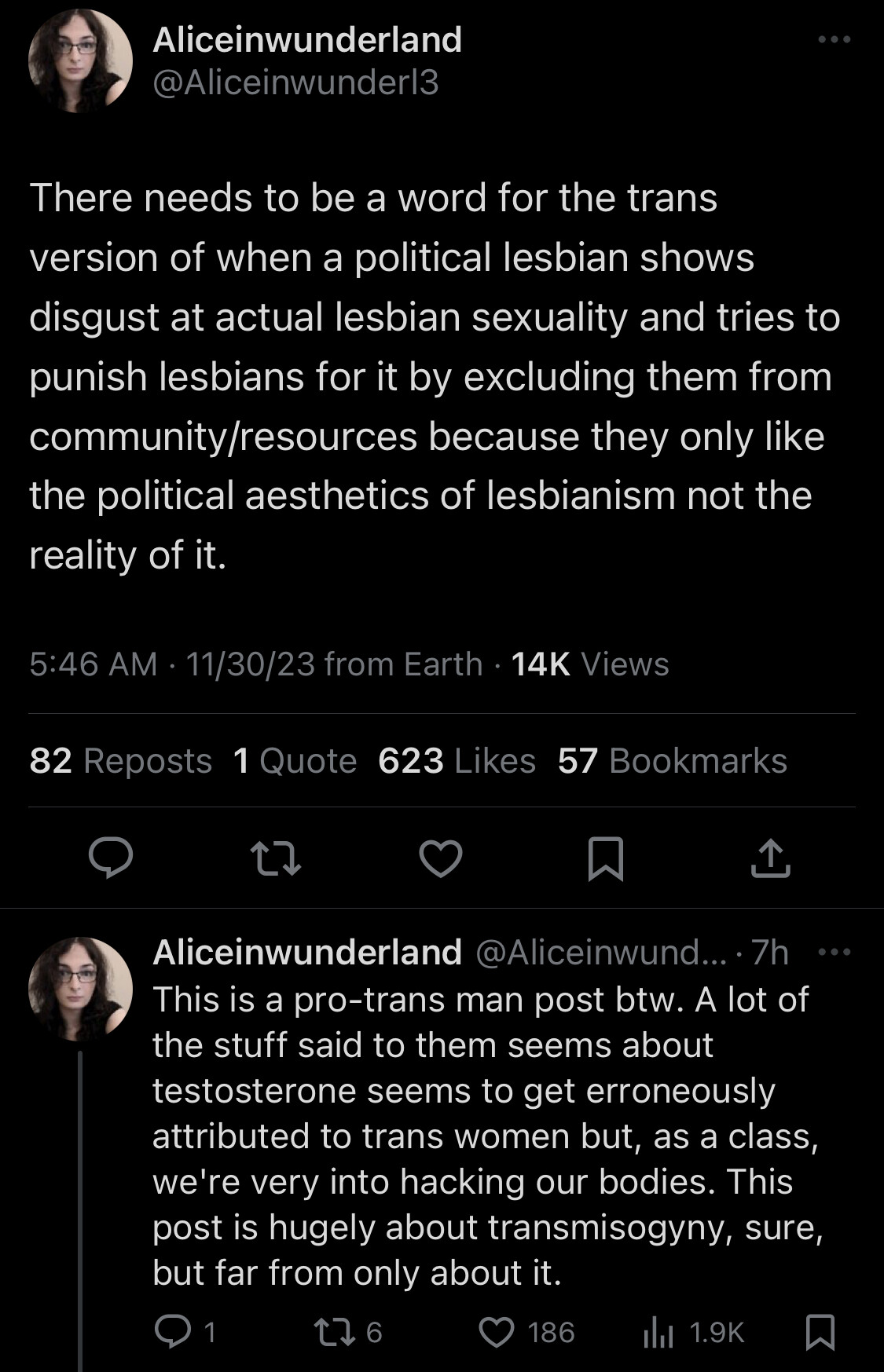Share the main tweet
The height and width of the screenshot is (1372, 884).
pos(770,858)
